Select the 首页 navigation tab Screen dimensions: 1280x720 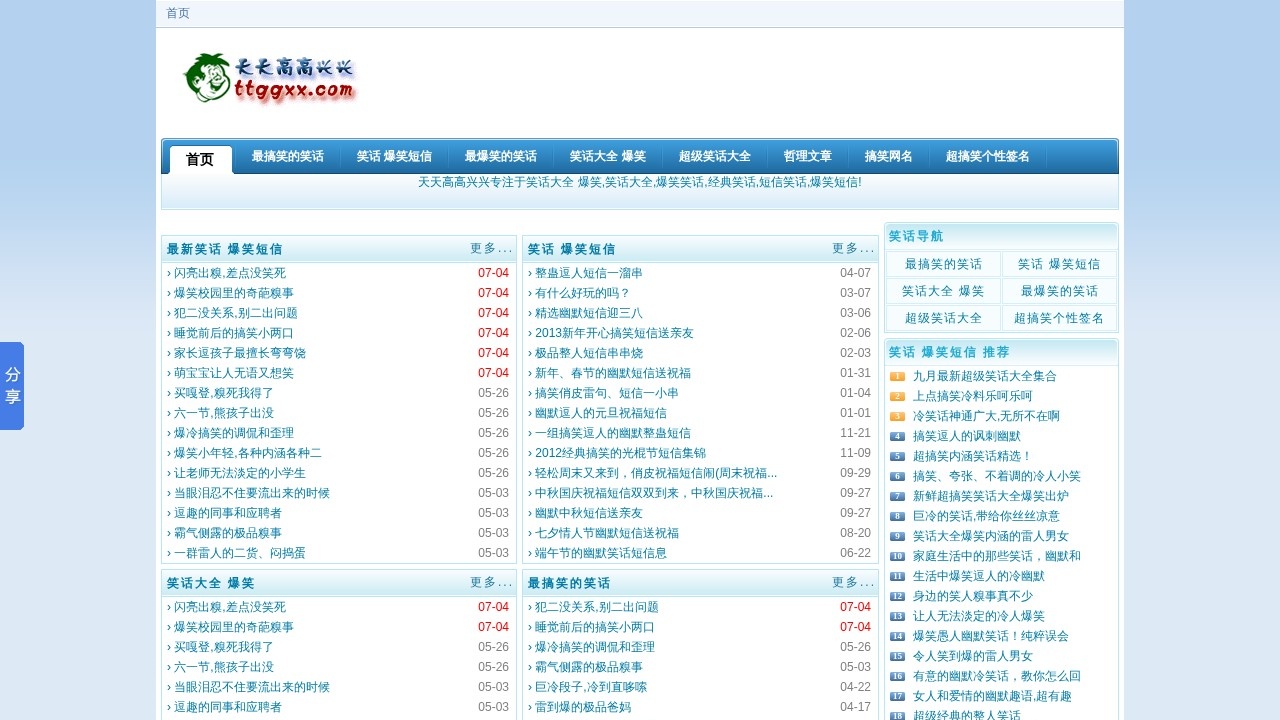(x=200, y=159)
